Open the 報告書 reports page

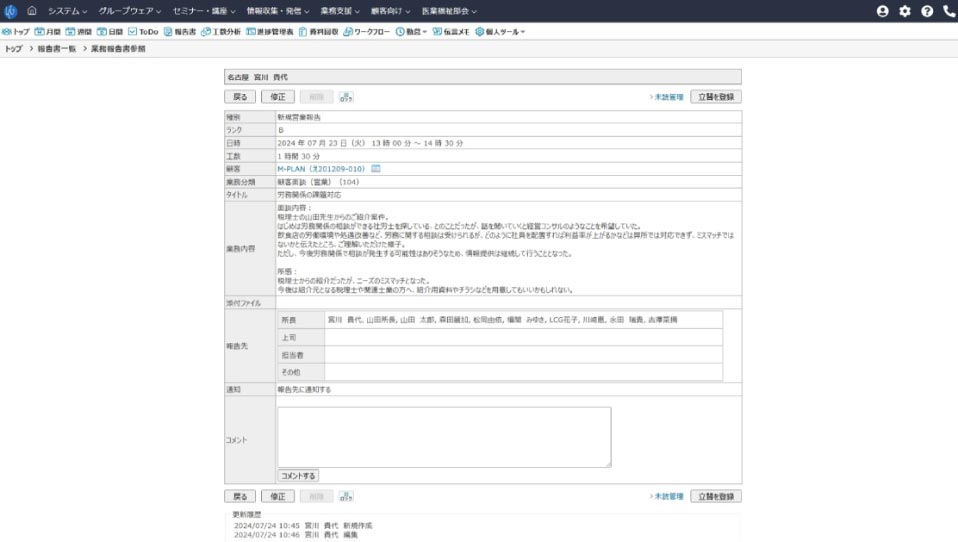[x=180, y=32]
